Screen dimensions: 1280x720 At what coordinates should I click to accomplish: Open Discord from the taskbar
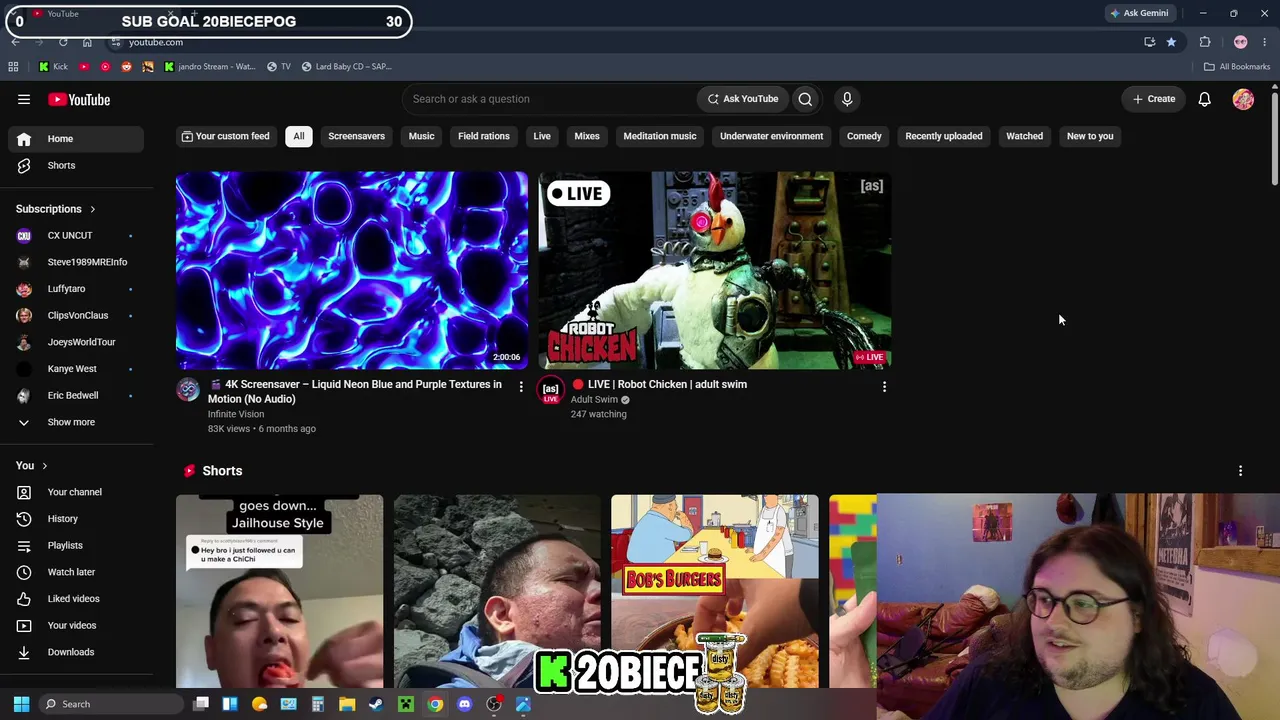click(x=464, y=704)
